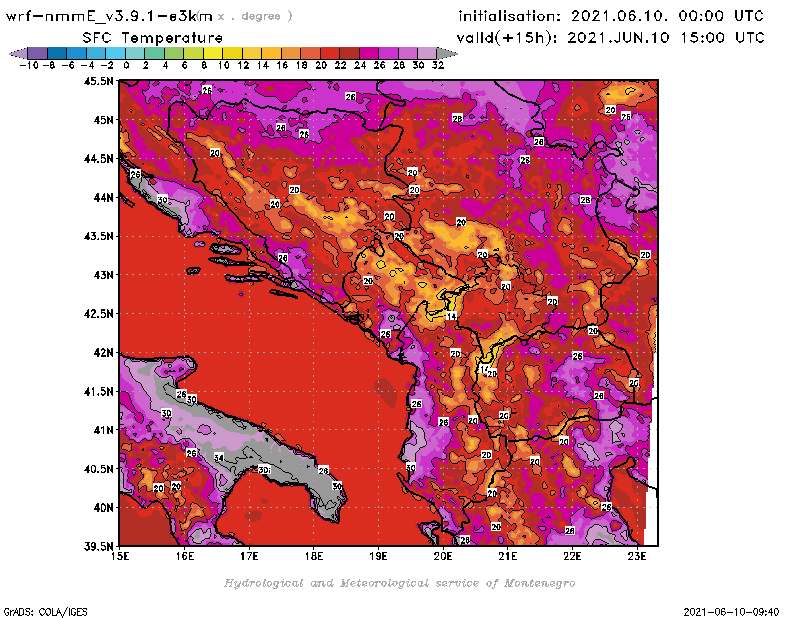Viewport: 800px width, 618px height.
Task: Click the 41N latitude label
Action: tap(103, 430)
